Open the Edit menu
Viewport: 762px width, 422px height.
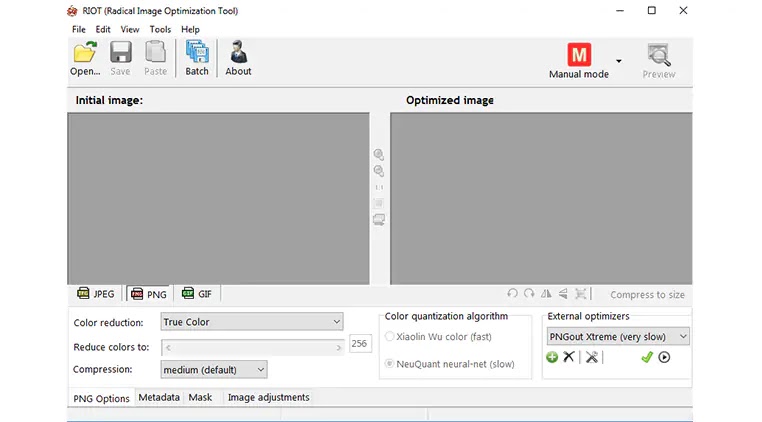(103, 29)
